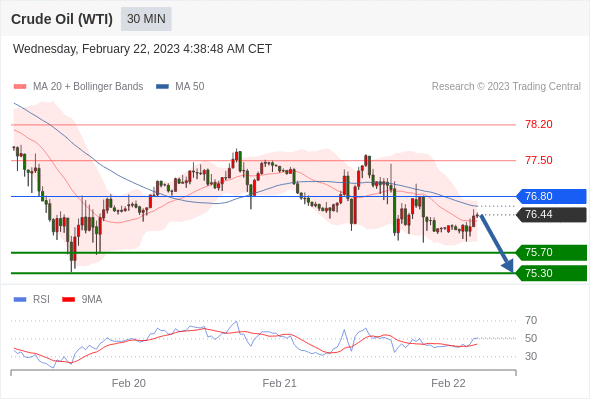
Task: Click the red 9MA legend swatch
Action: pyautogui.click(x=68, y=300)
